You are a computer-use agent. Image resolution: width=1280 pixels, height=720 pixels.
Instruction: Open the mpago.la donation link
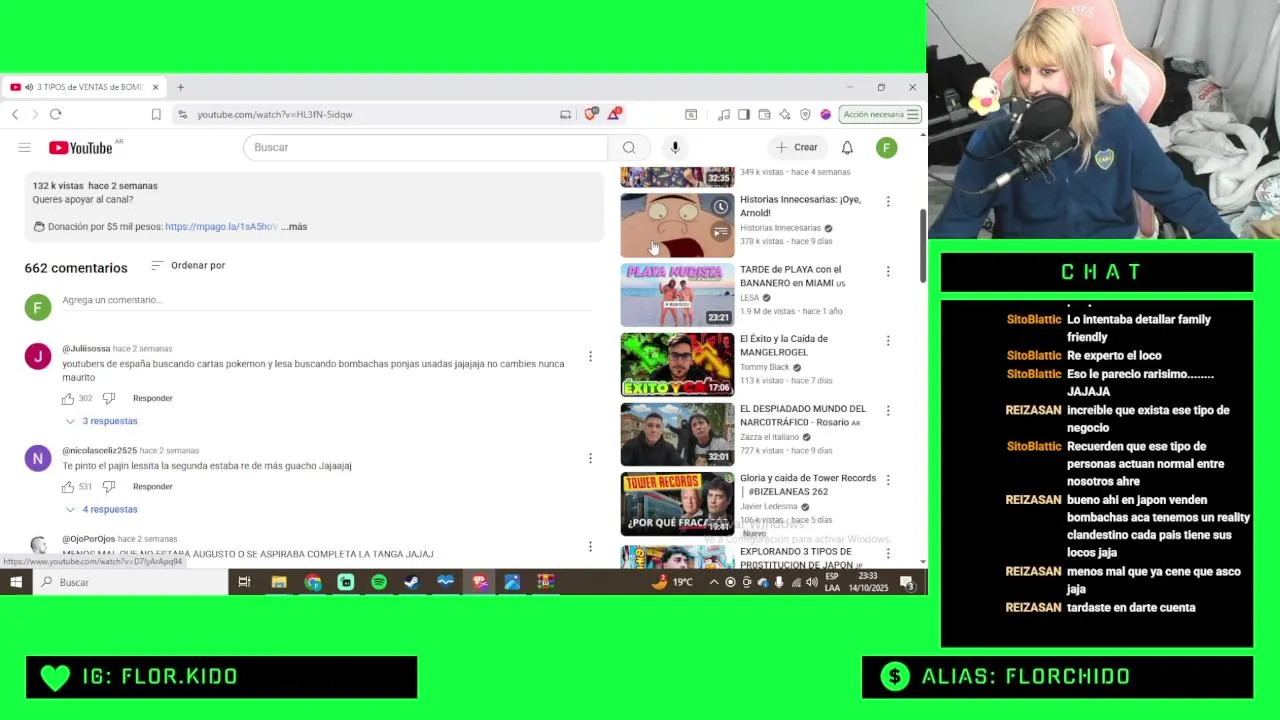pos(221,226)
